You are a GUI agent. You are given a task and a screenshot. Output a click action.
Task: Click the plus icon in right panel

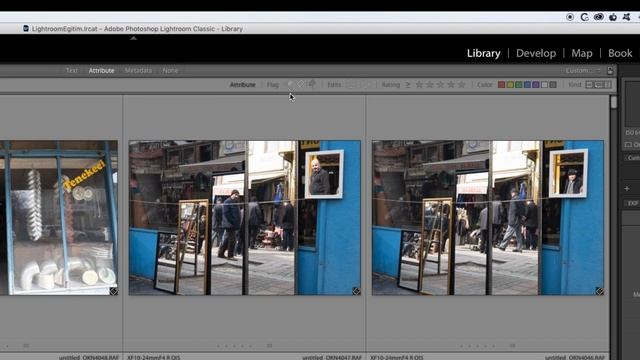tap(627, 189)
